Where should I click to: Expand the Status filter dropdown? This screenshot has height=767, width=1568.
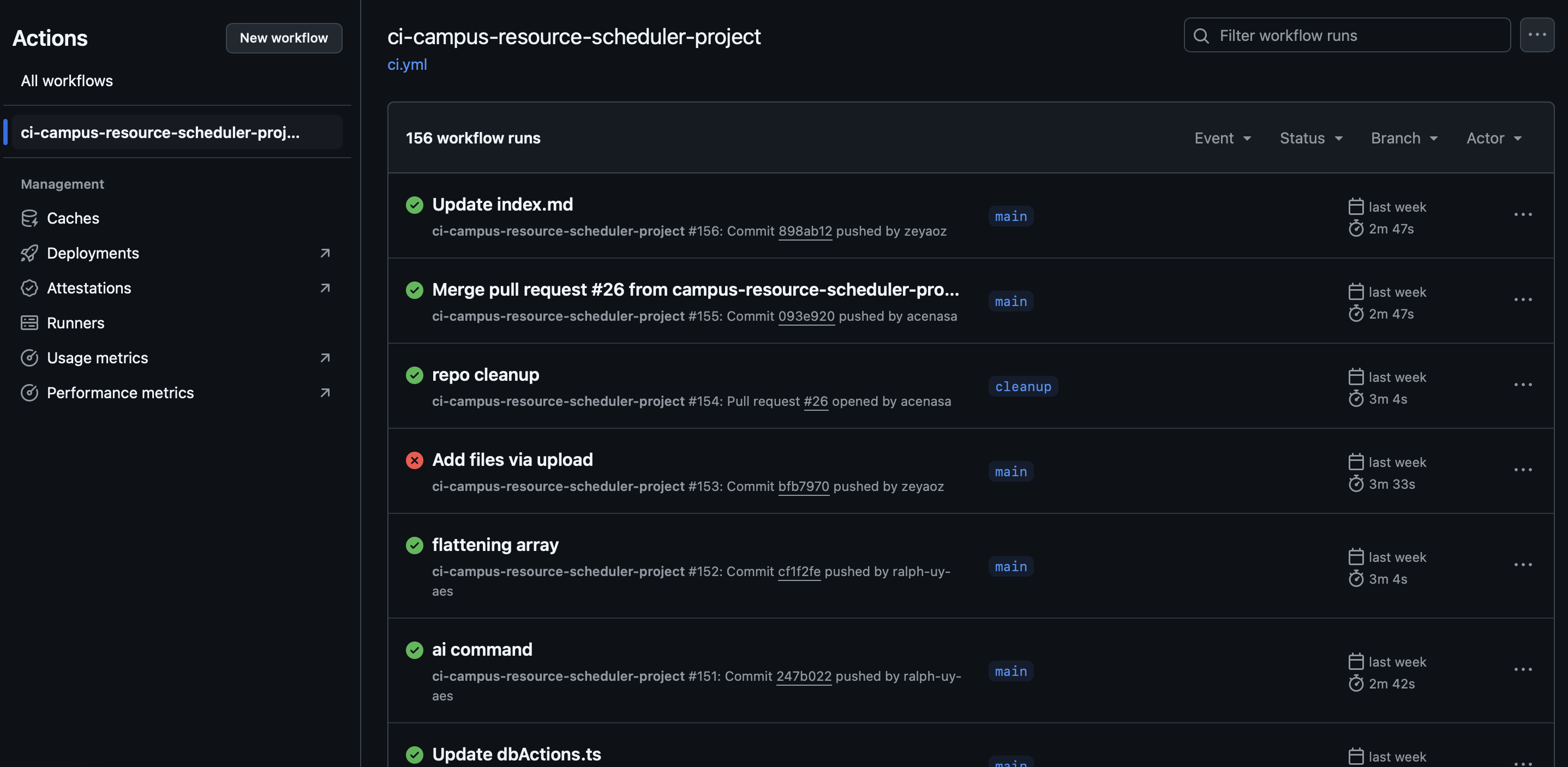(1310, 138)
